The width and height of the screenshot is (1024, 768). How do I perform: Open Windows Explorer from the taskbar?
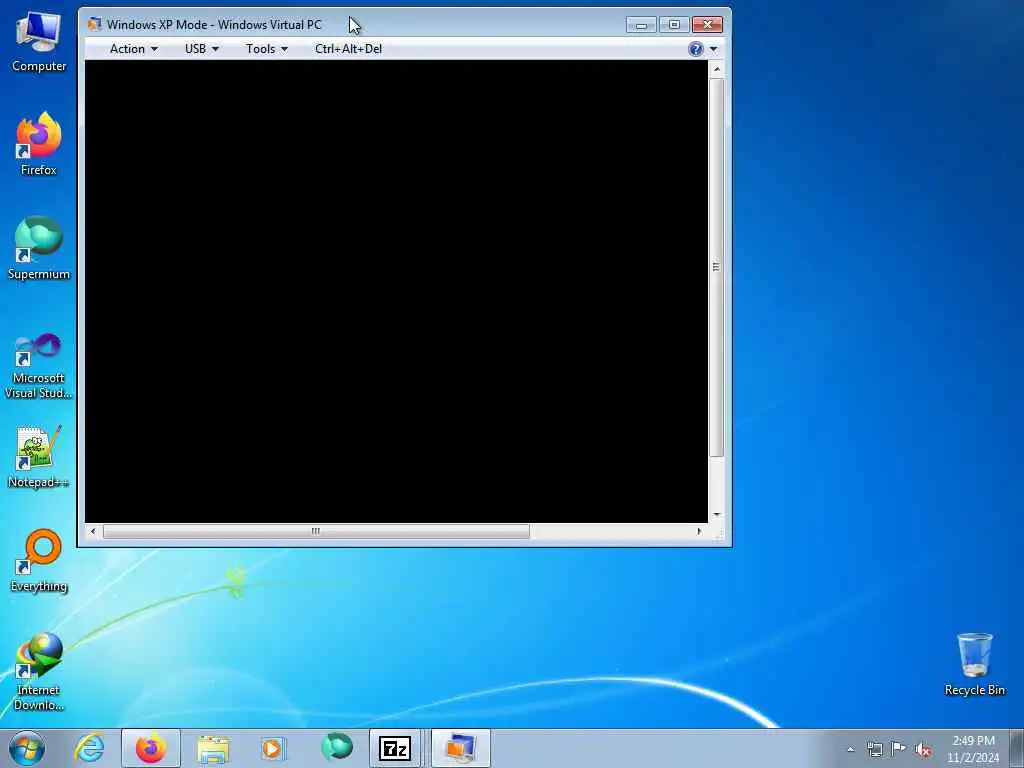point(213,748)
